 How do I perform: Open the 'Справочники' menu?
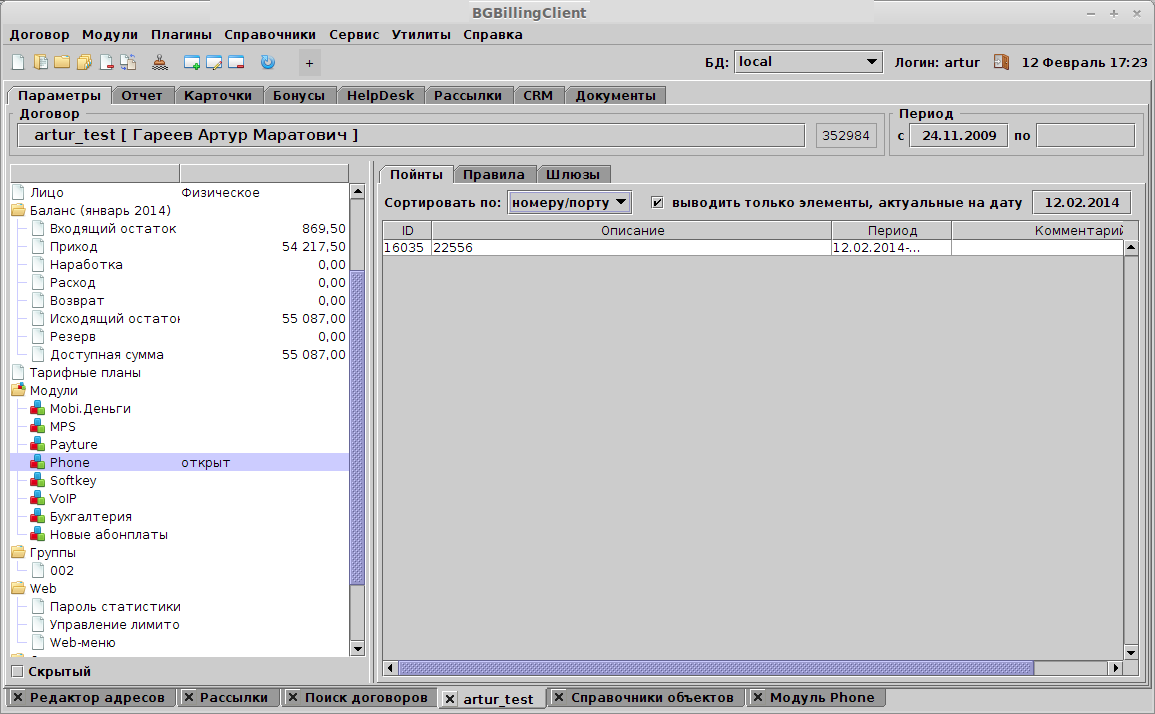269,34
